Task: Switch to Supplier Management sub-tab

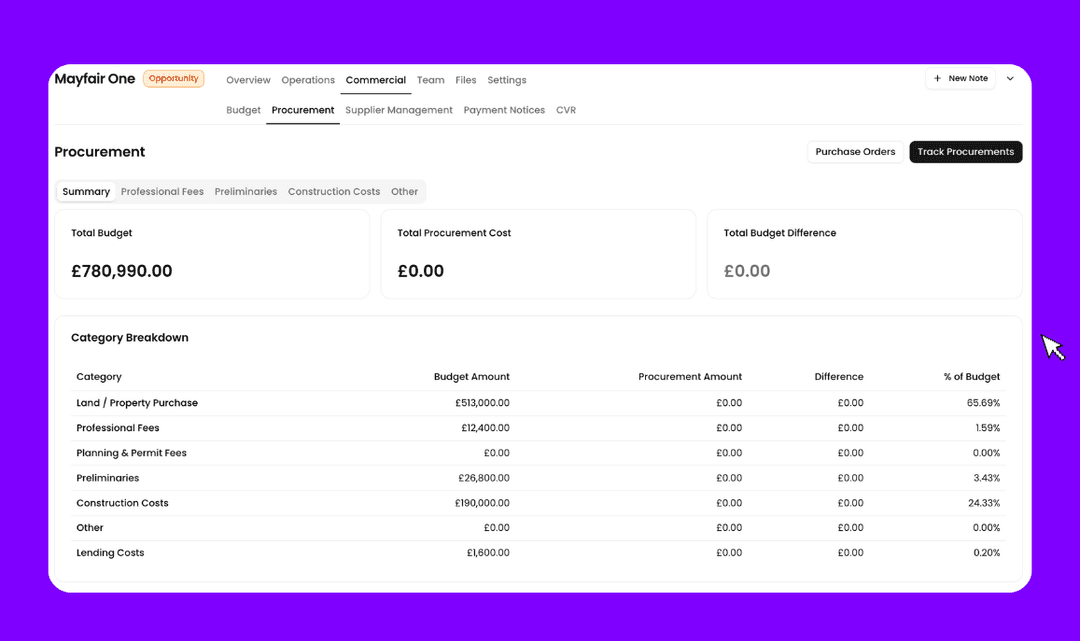Action: 399,110
